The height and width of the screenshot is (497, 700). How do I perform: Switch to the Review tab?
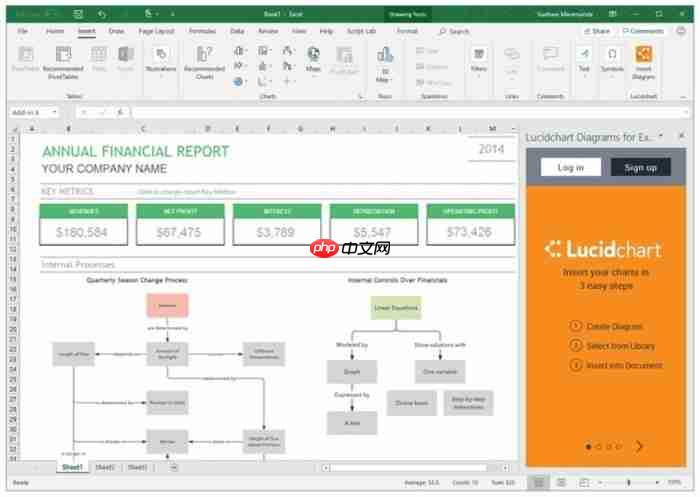coord(268,31)
